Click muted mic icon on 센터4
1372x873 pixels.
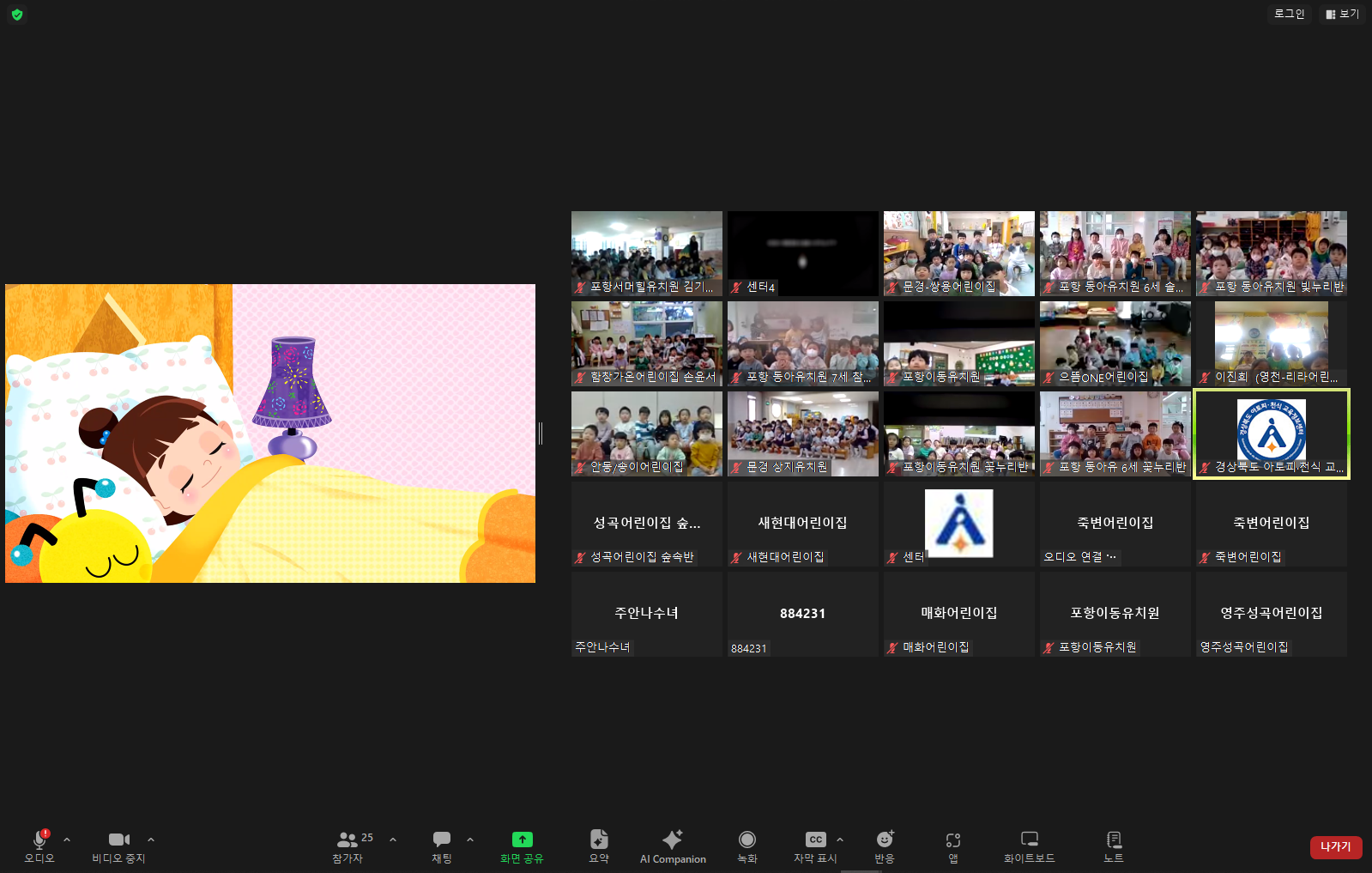click(x=736, y=288)
